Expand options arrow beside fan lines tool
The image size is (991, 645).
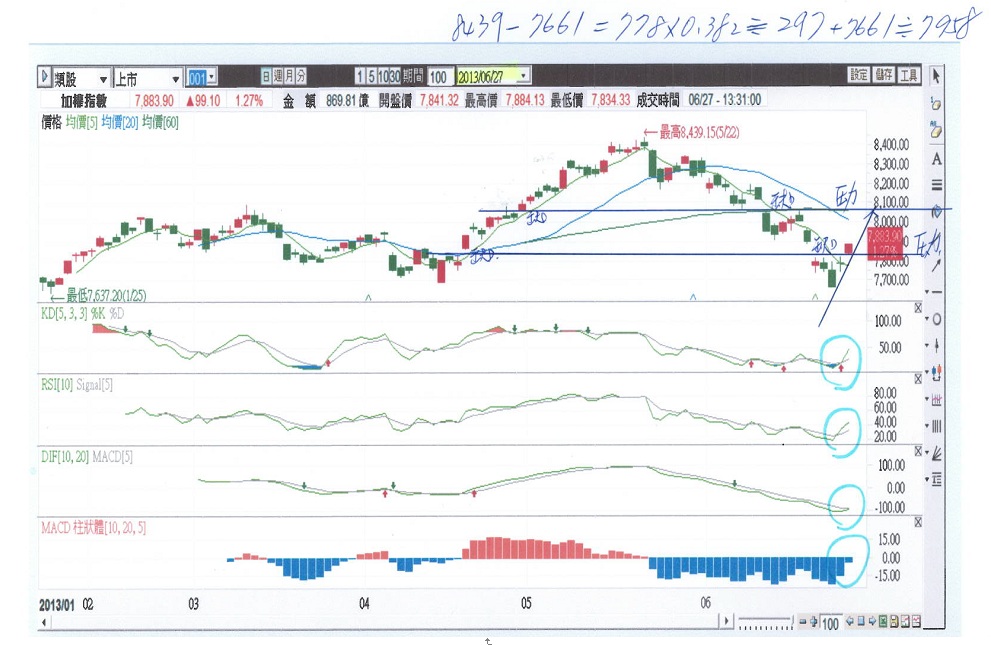click(927, 453)
